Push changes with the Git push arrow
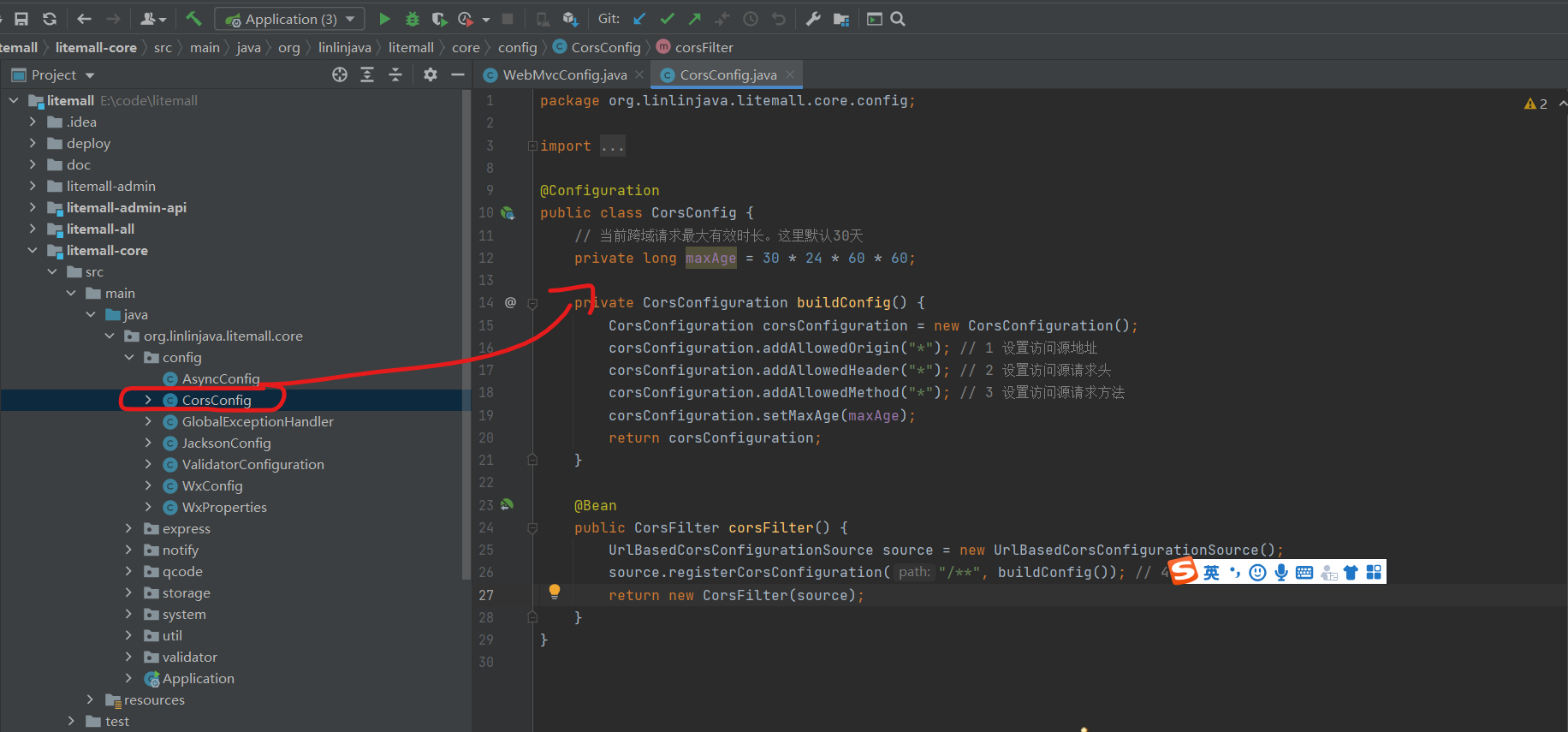This screenshot has width=1568, height=732. click(x=694, y=19)
